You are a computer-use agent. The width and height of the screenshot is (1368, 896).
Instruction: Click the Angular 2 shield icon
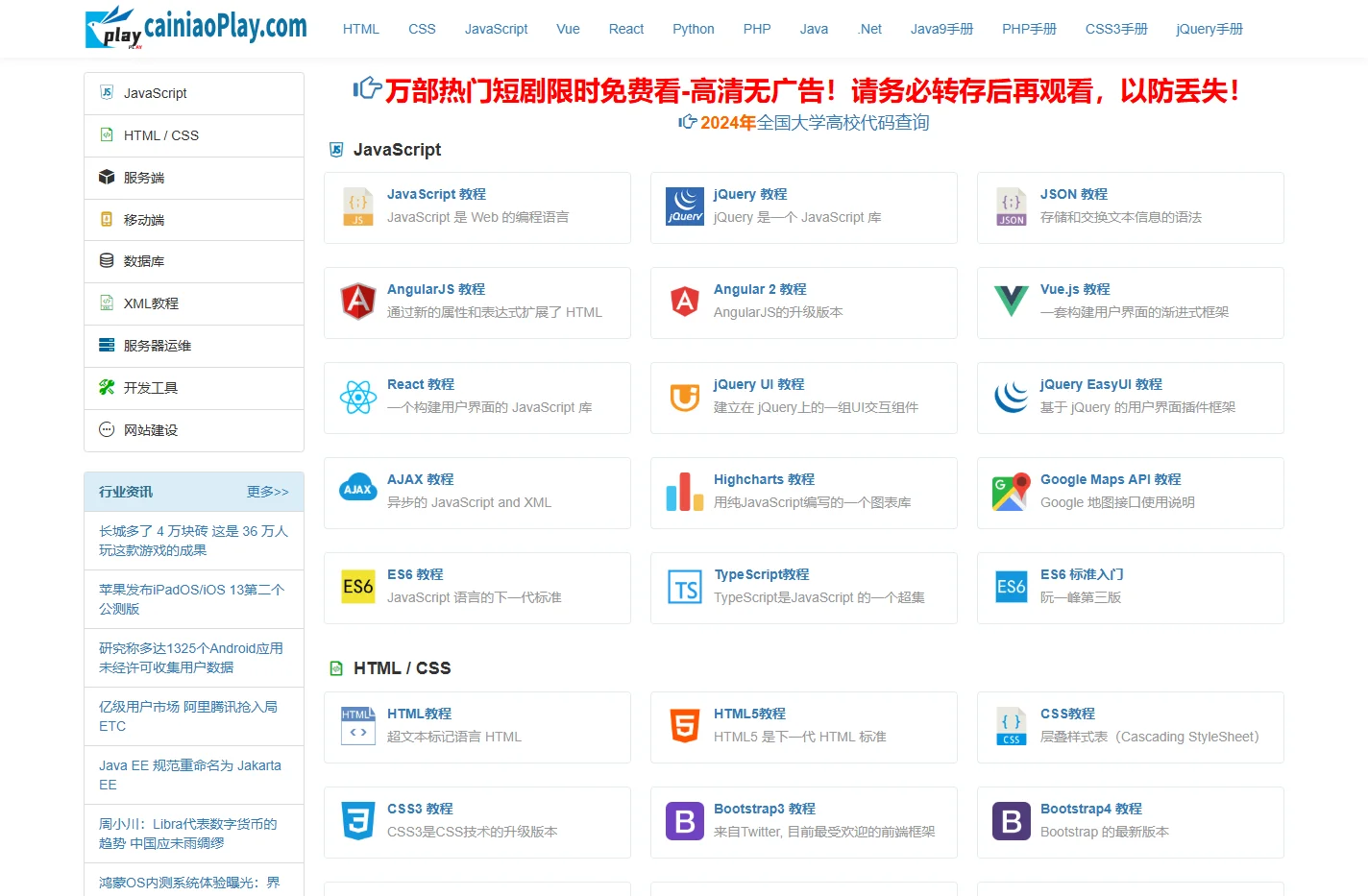685,302
